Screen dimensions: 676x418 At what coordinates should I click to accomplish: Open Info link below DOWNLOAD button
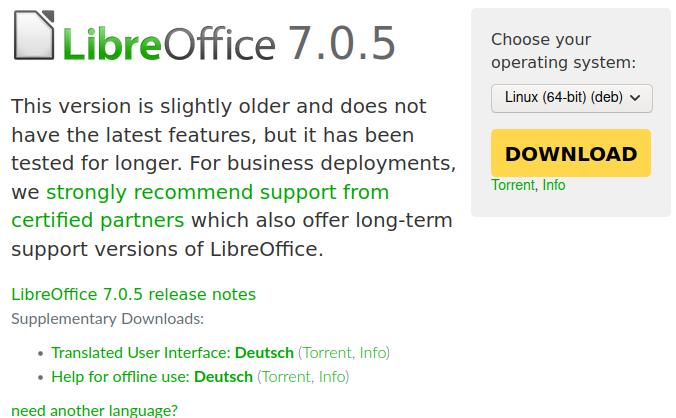click(x=554, y=185)
